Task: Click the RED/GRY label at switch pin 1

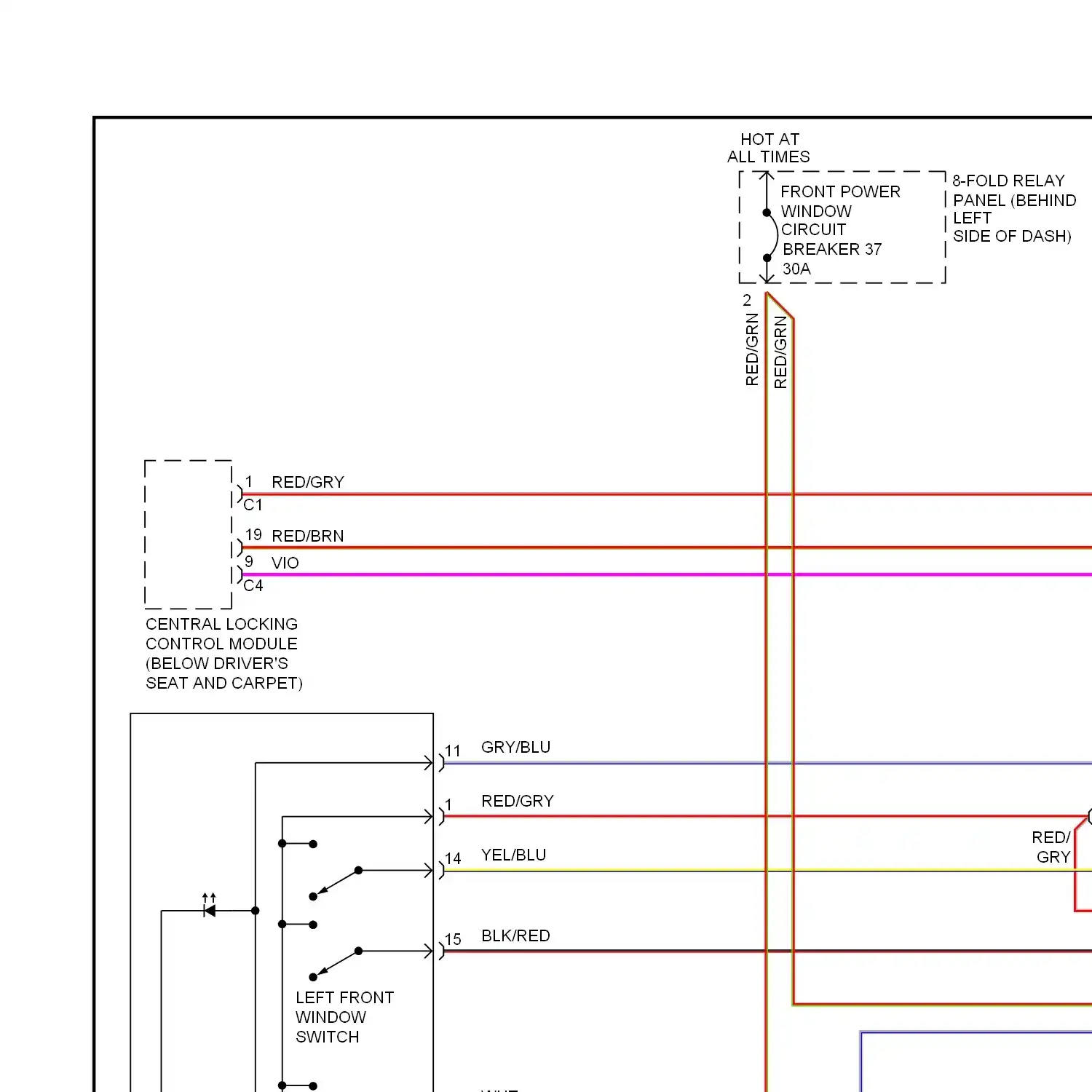Action: (518, 801)
